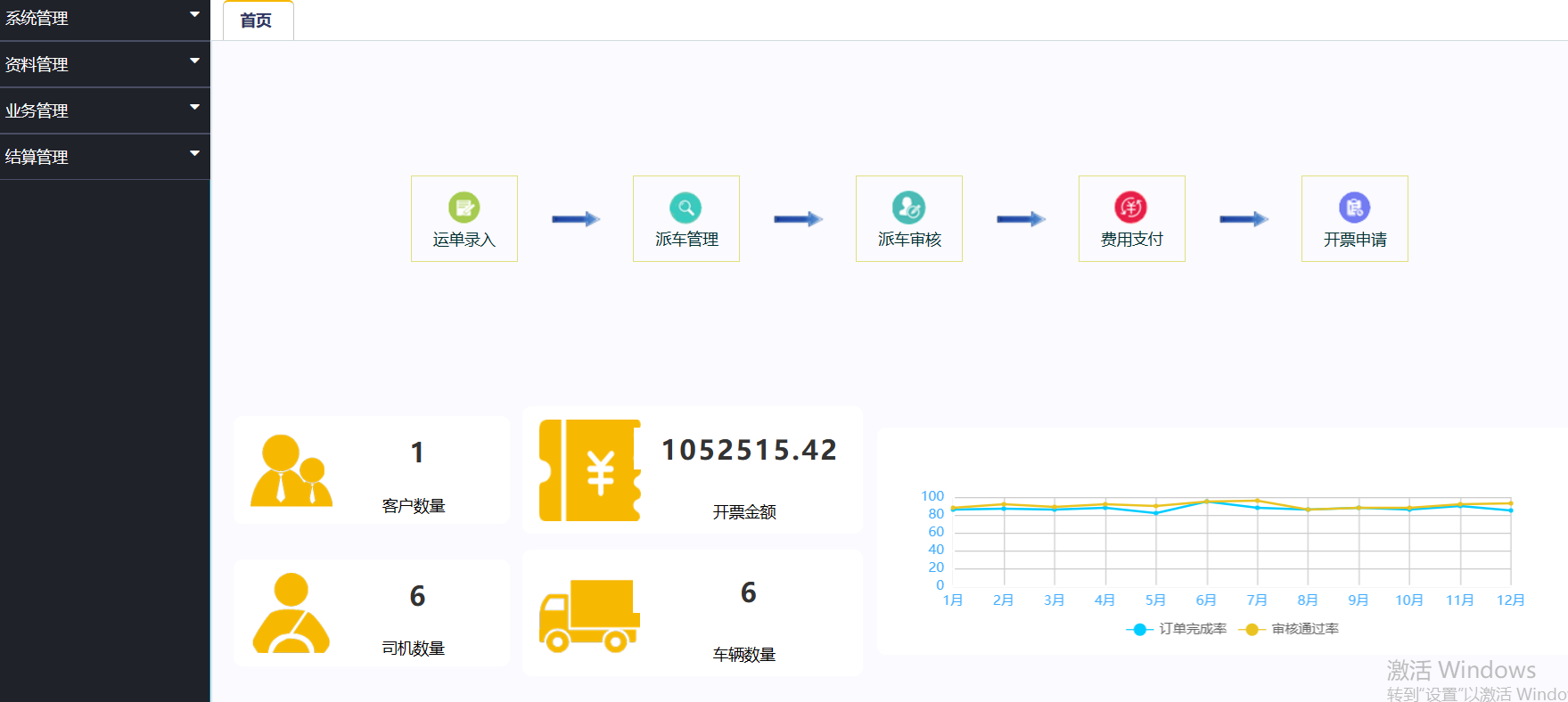Click the 12月 chart axis label

click(x=1510, y=600)
